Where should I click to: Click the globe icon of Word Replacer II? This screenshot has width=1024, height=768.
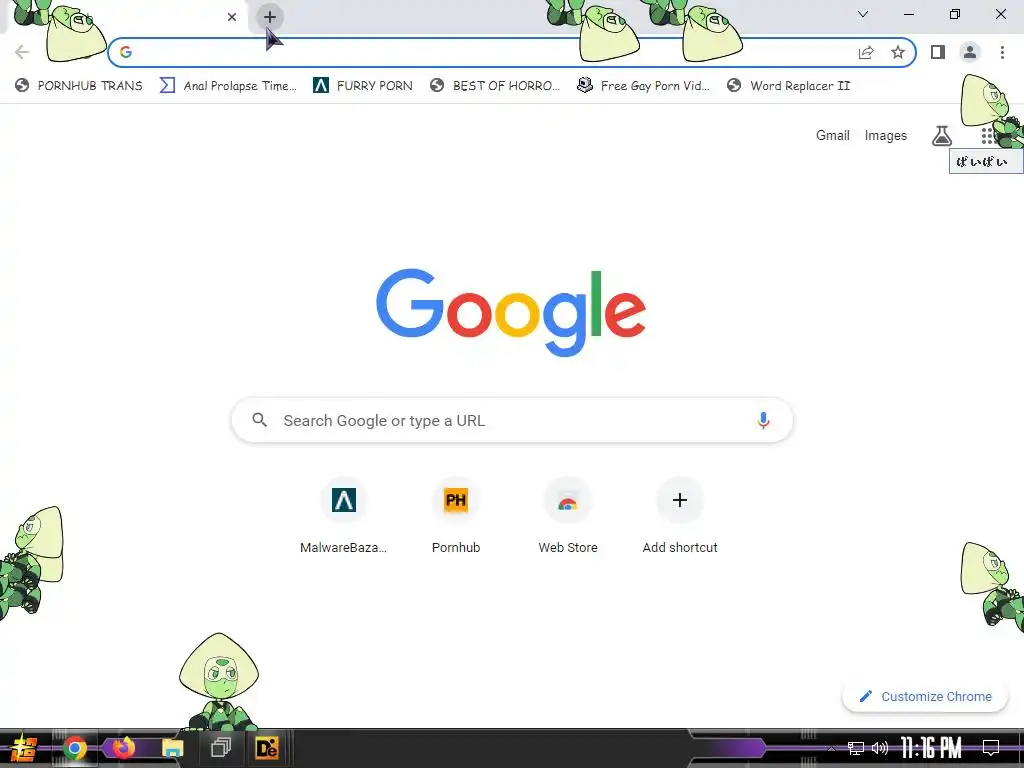pos(734,86)
